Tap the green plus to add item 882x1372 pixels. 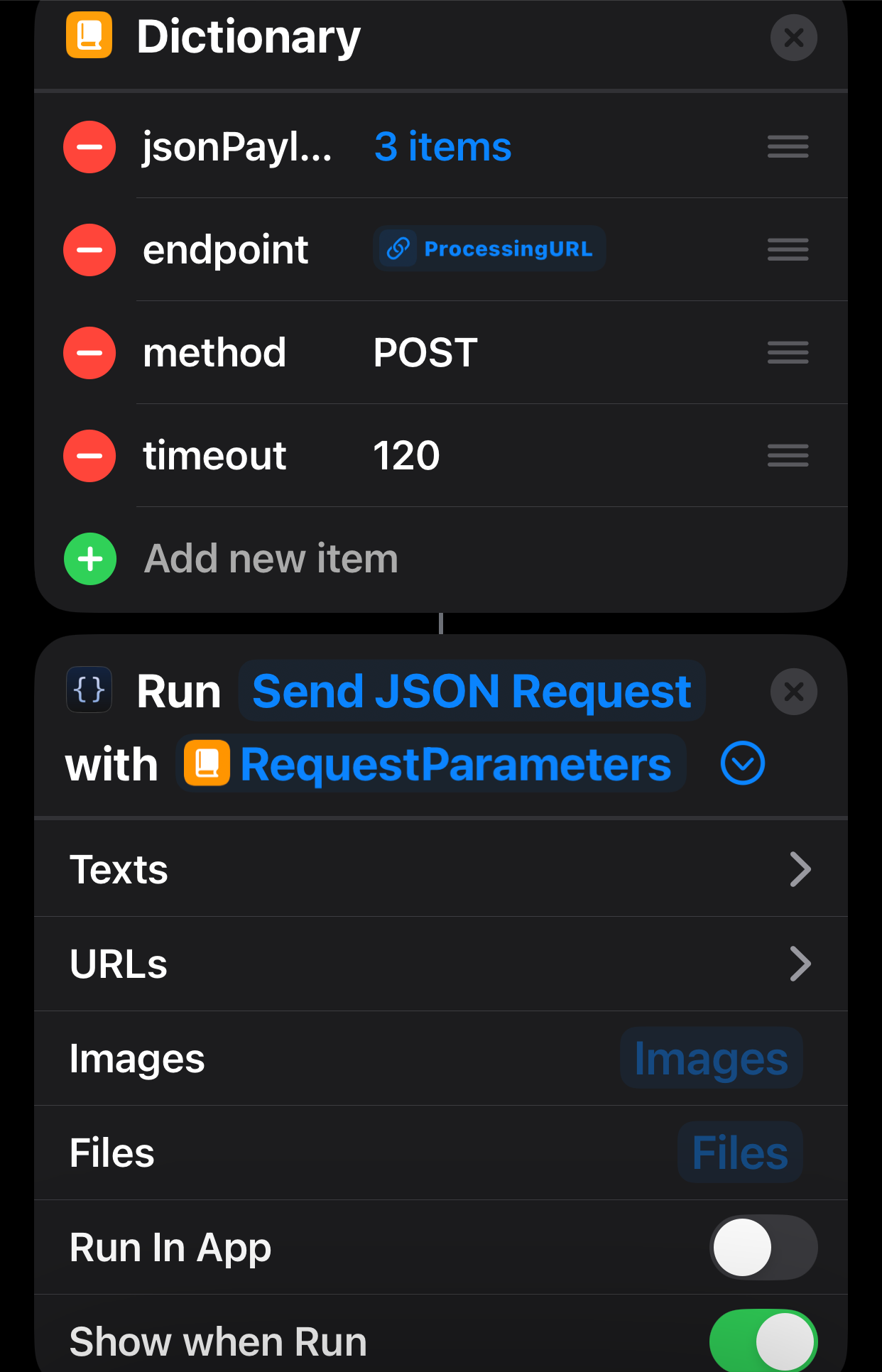click(90, 559)
